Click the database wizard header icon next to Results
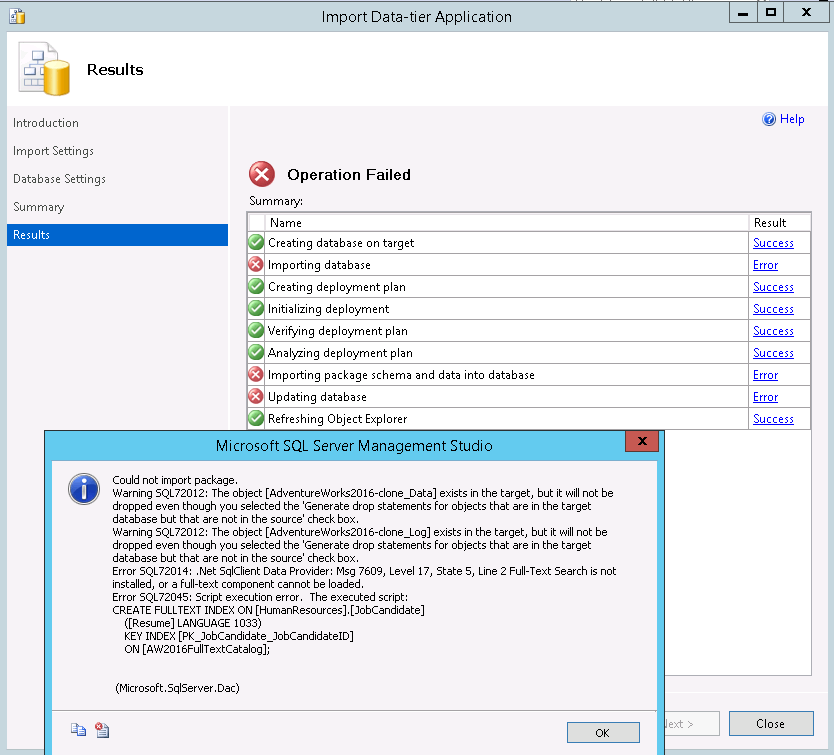The height and width of the screenshot is (755, 834). pyautogui.click(x=44, y=69)
